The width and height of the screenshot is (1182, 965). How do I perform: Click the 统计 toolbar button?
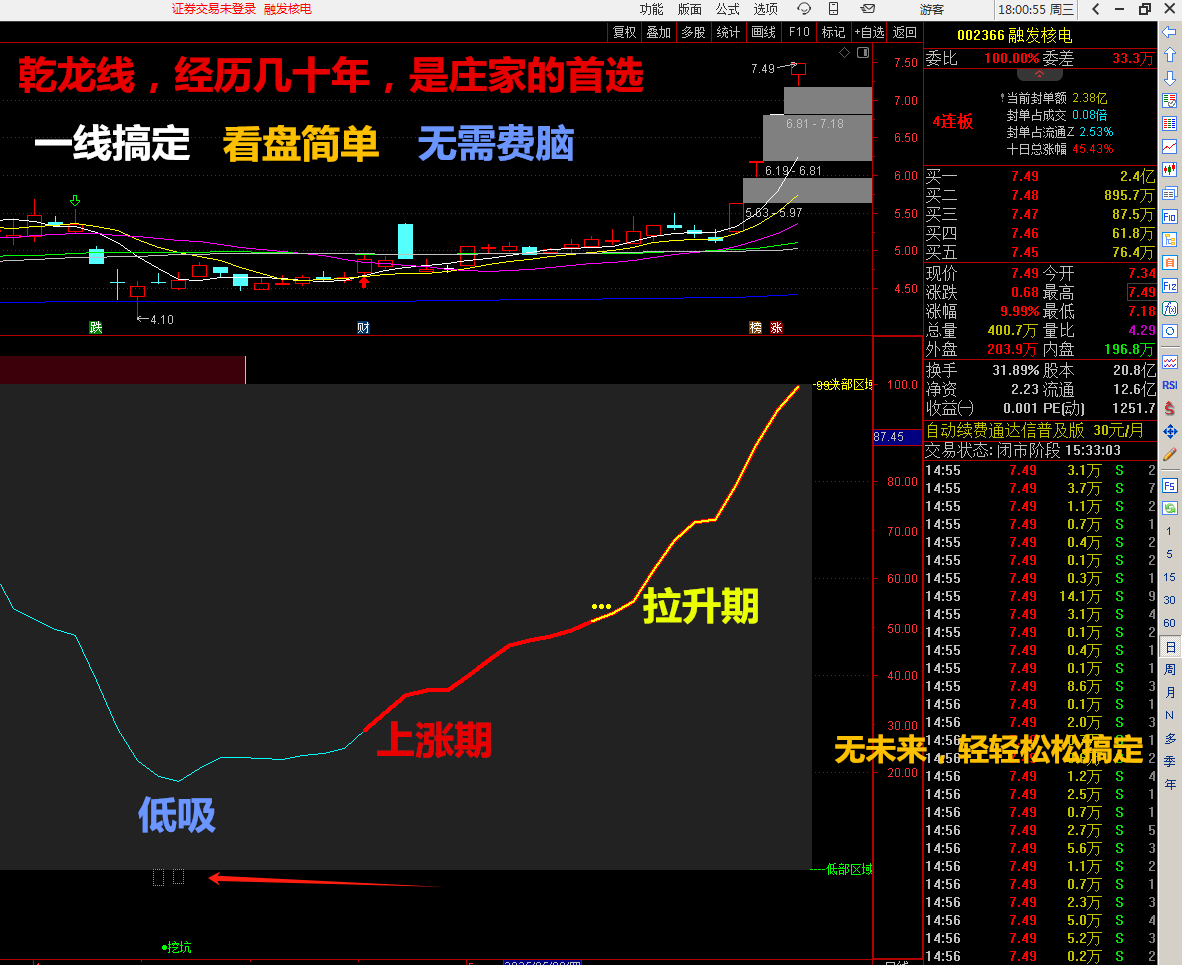coord(728,32)
